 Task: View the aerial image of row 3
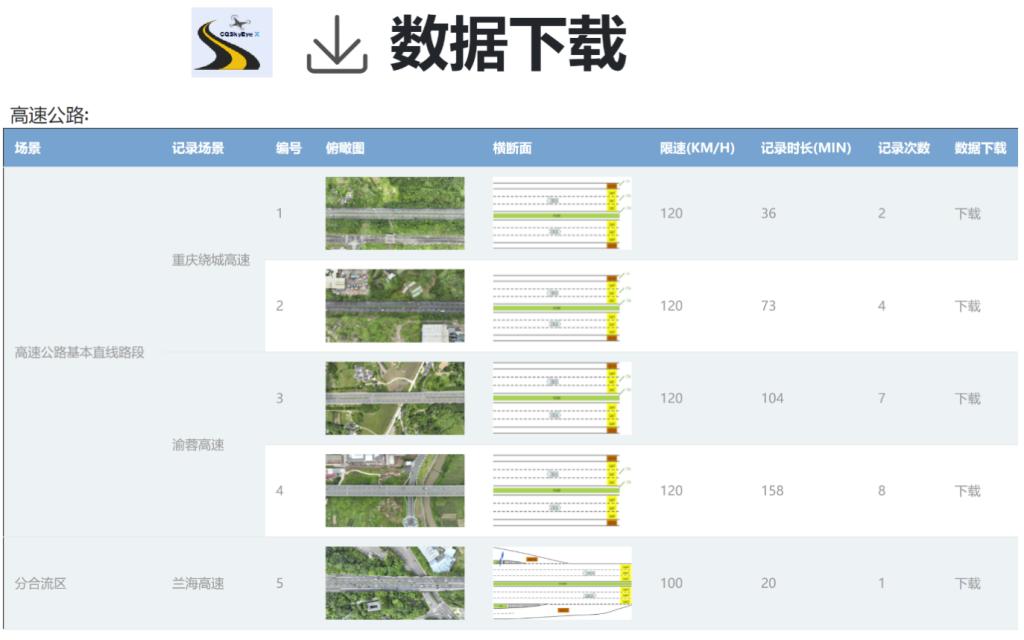tap(394, 398)
